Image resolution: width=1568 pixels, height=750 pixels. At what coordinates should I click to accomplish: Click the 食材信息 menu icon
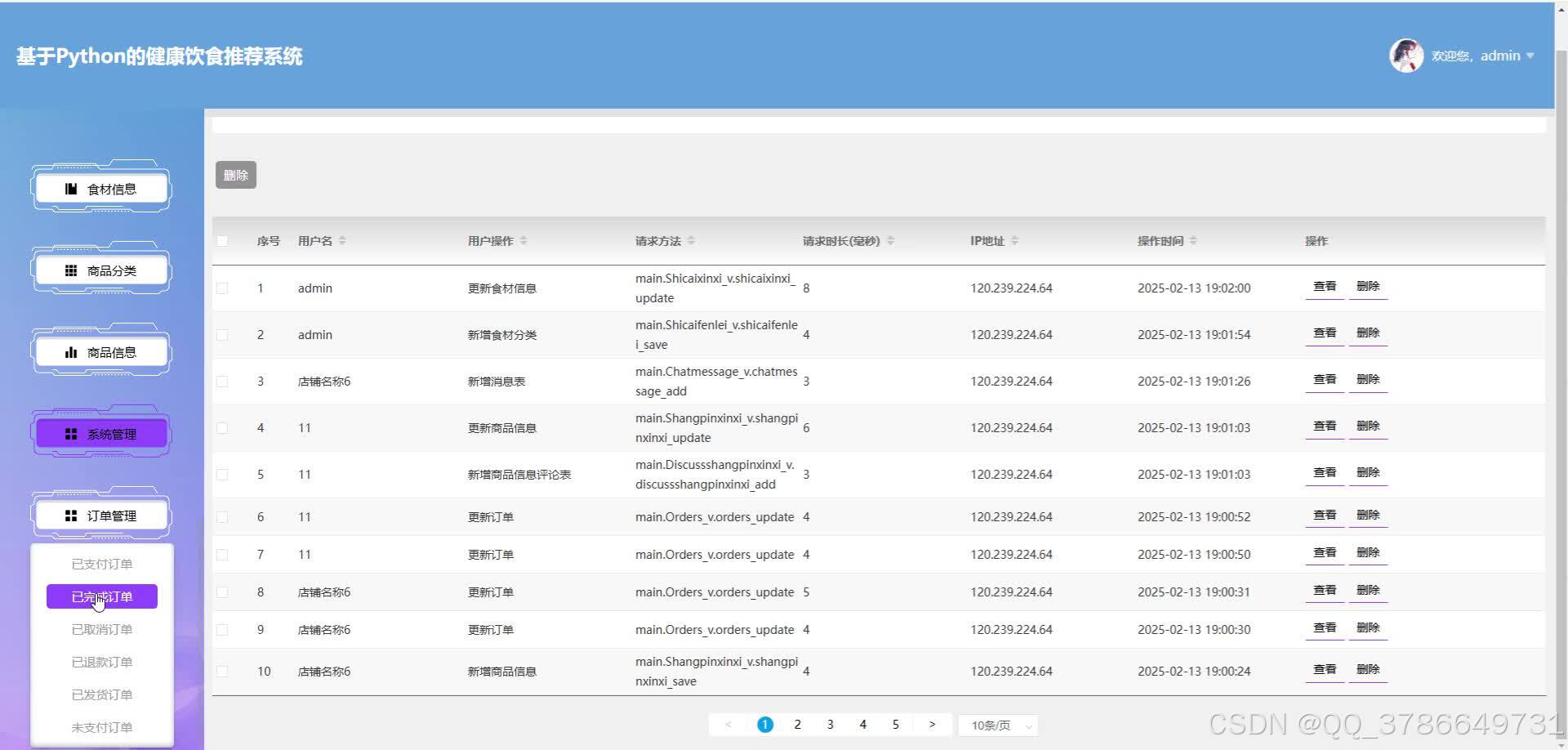[71, 189]
